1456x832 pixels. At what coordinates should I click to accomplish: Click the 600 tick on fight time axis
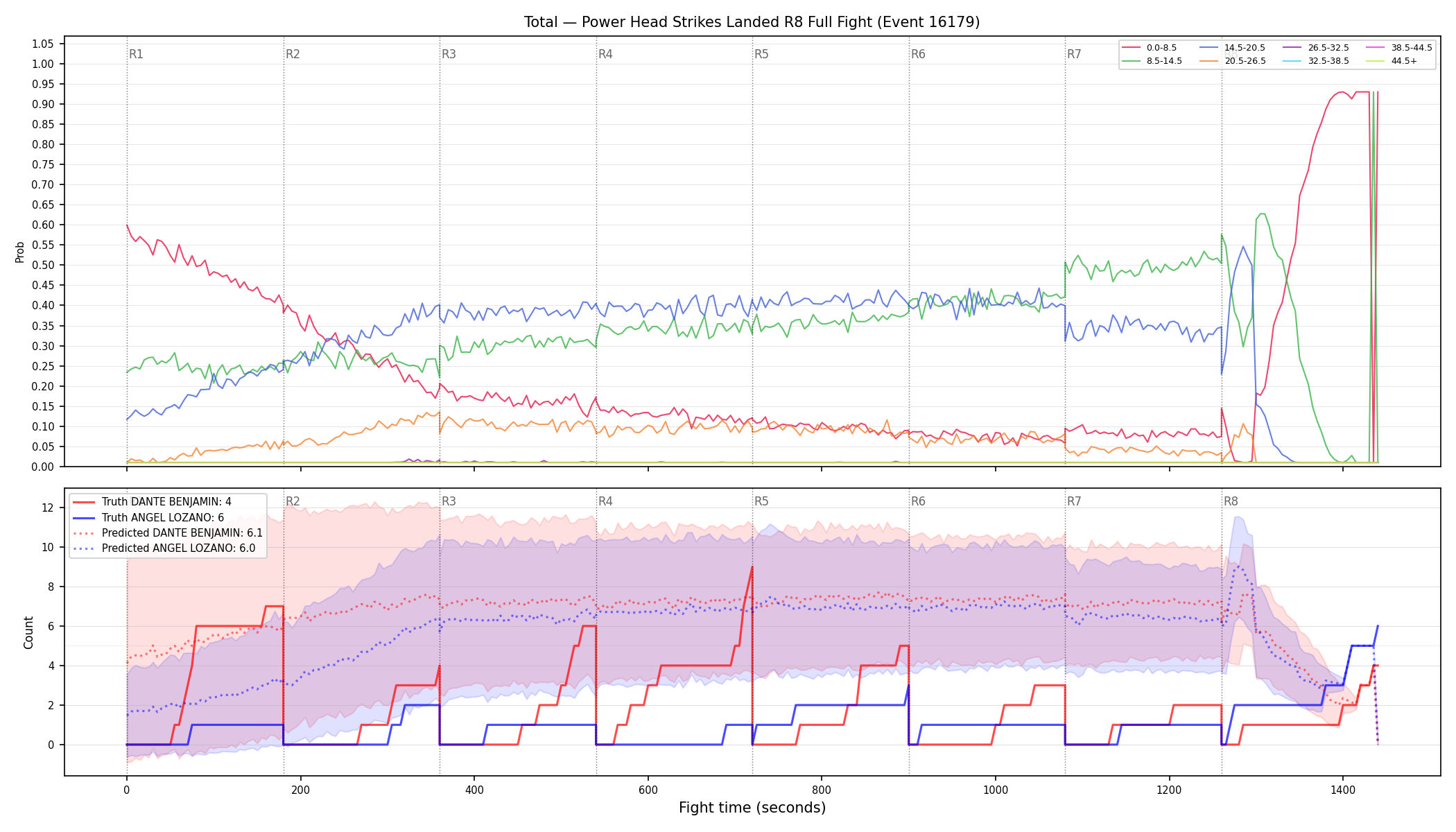648,790
